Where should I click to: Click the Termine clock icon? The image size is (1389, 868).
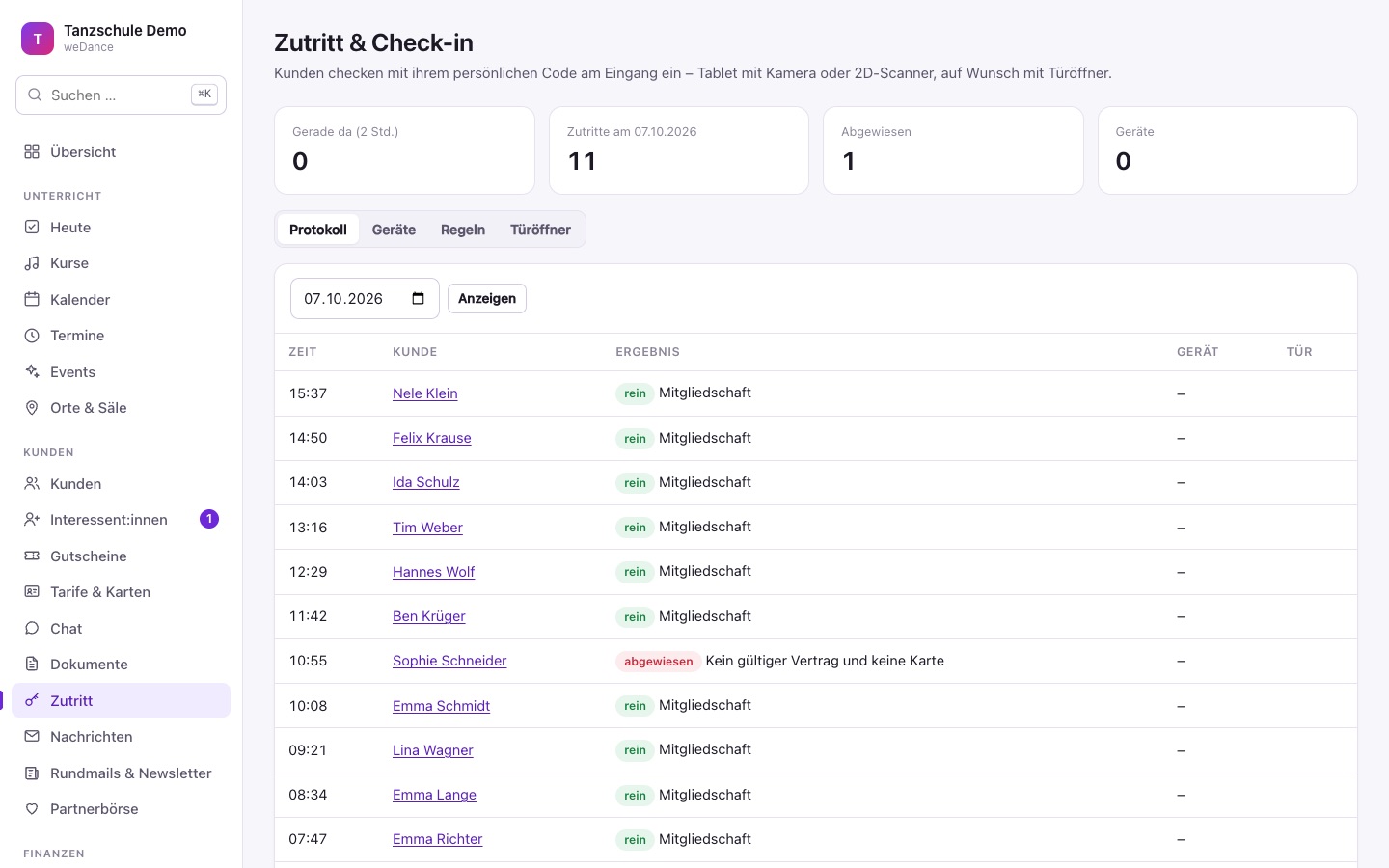click(32, 335)
